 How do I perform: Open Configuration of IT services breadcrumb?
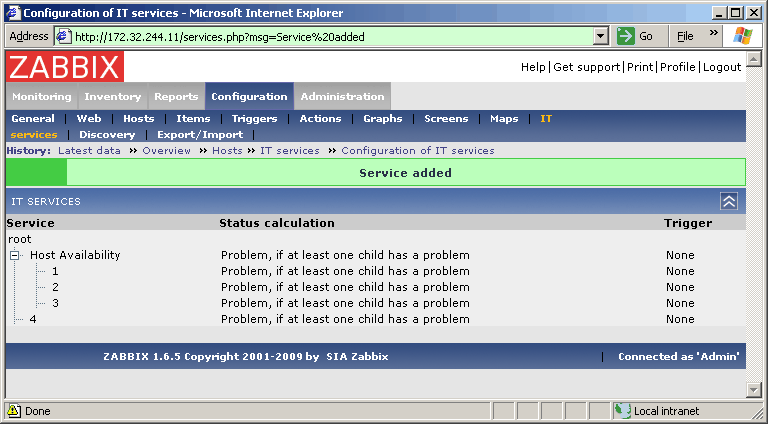418,151
